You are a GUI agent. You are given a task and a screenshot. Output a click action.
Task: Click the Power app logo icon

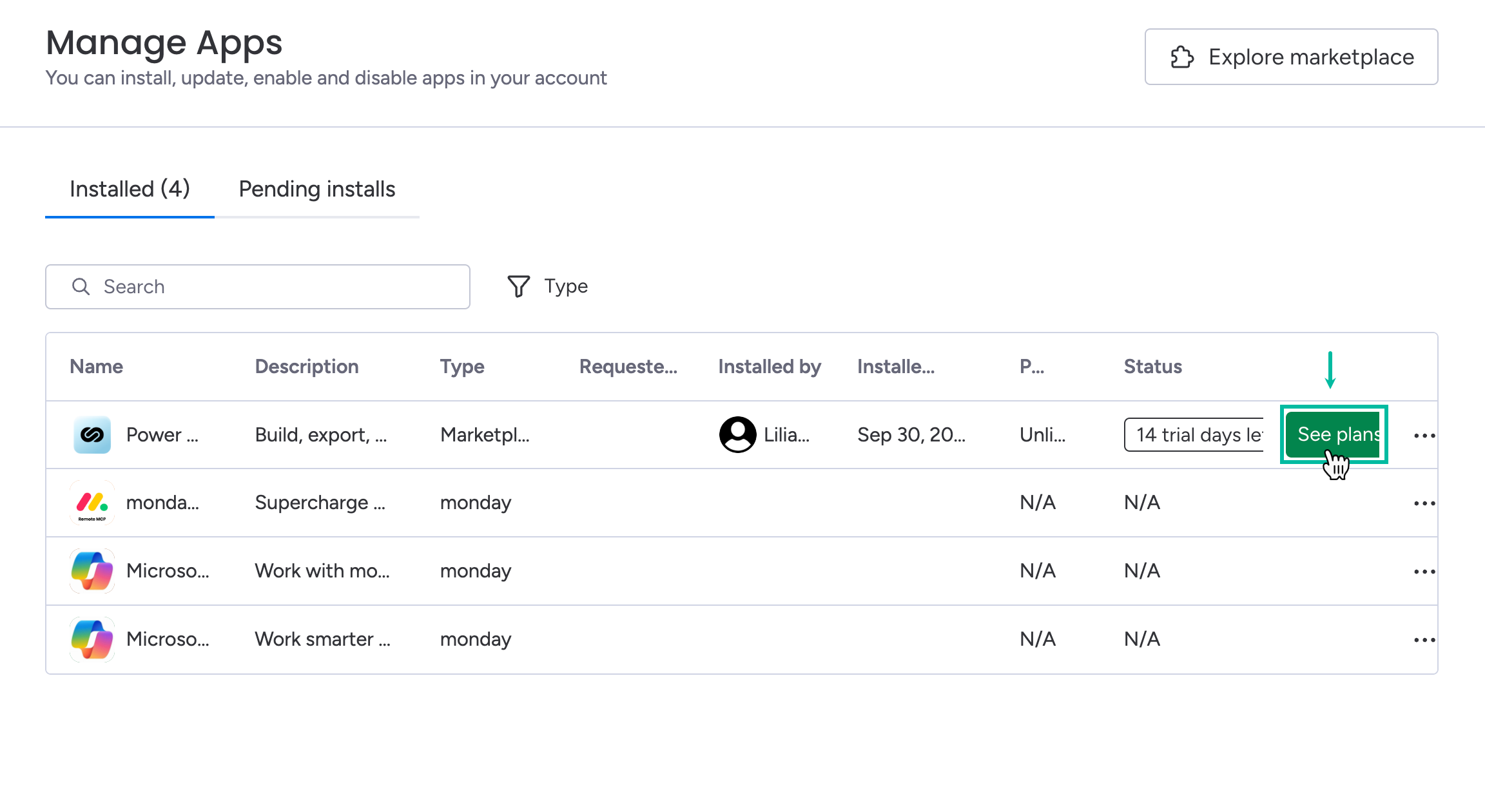92,435
